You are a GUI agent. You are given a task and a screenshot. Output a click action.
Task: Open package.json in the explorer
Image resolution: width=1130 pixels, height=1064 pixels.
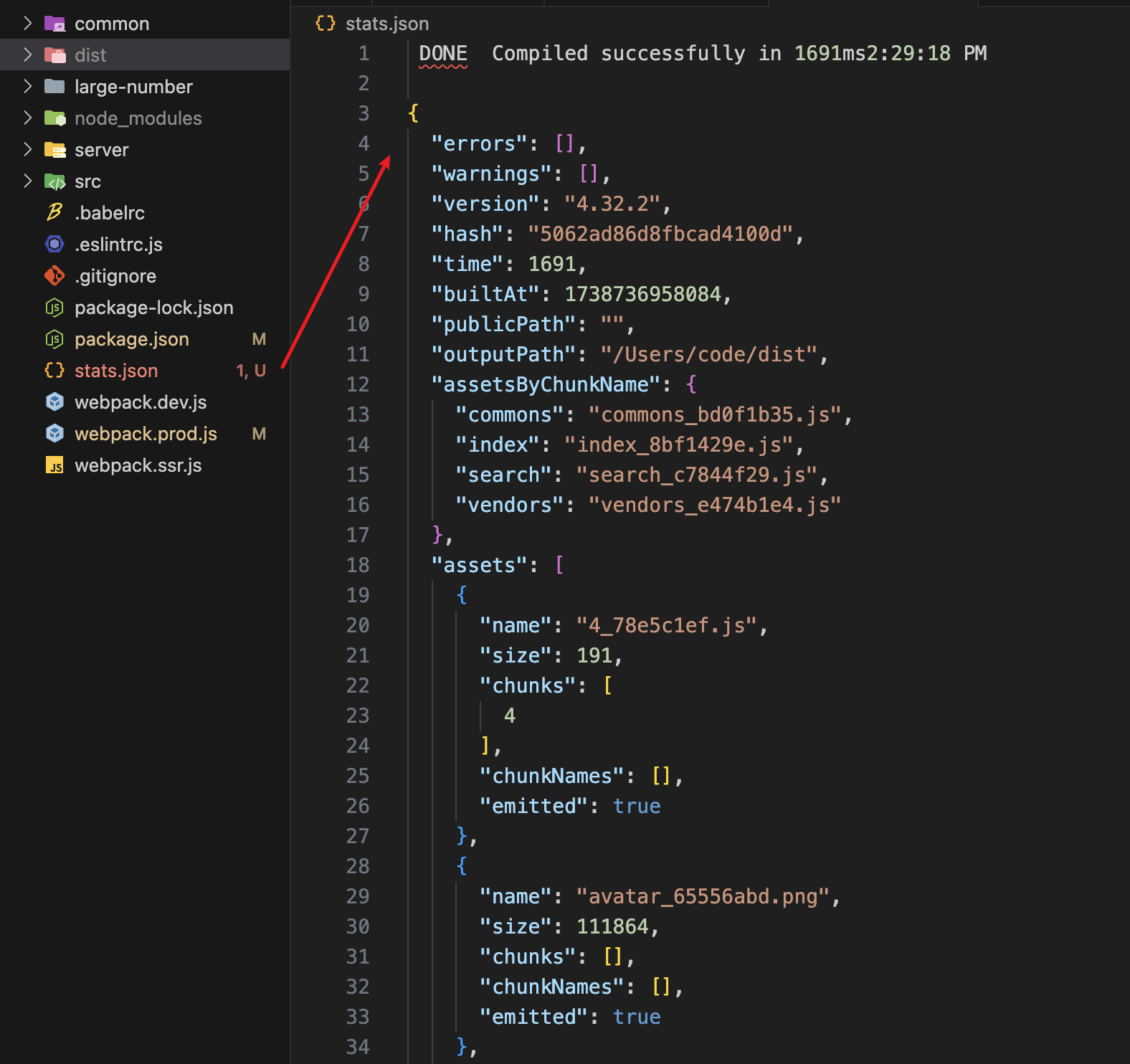pyautogui.click(x=132, y=339)
